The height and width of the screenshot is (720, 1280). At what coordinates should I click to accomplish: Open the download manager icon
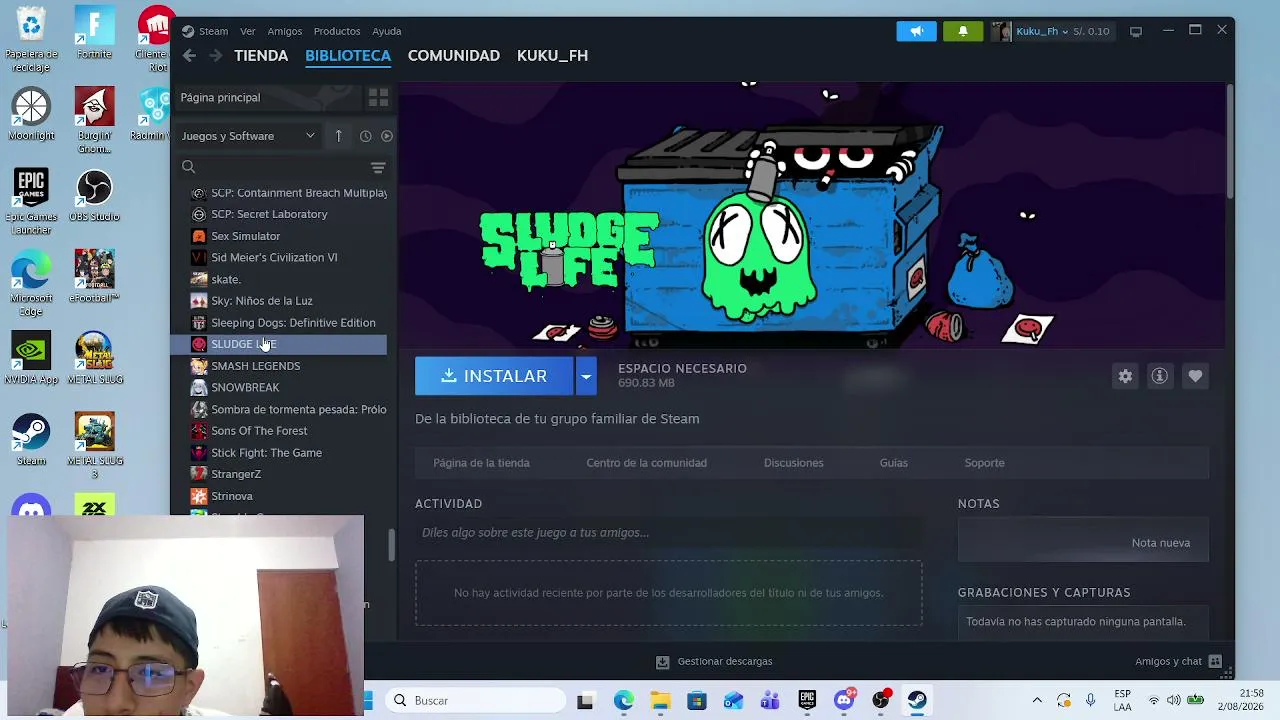click(x=662, y=661)
